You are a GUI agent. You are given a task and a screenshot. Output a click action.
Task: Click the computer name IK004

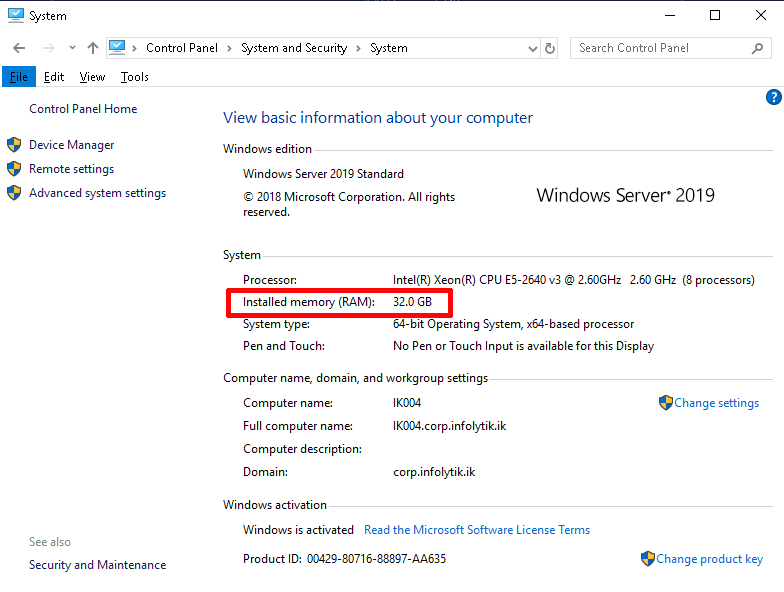(x=407, y=403)
